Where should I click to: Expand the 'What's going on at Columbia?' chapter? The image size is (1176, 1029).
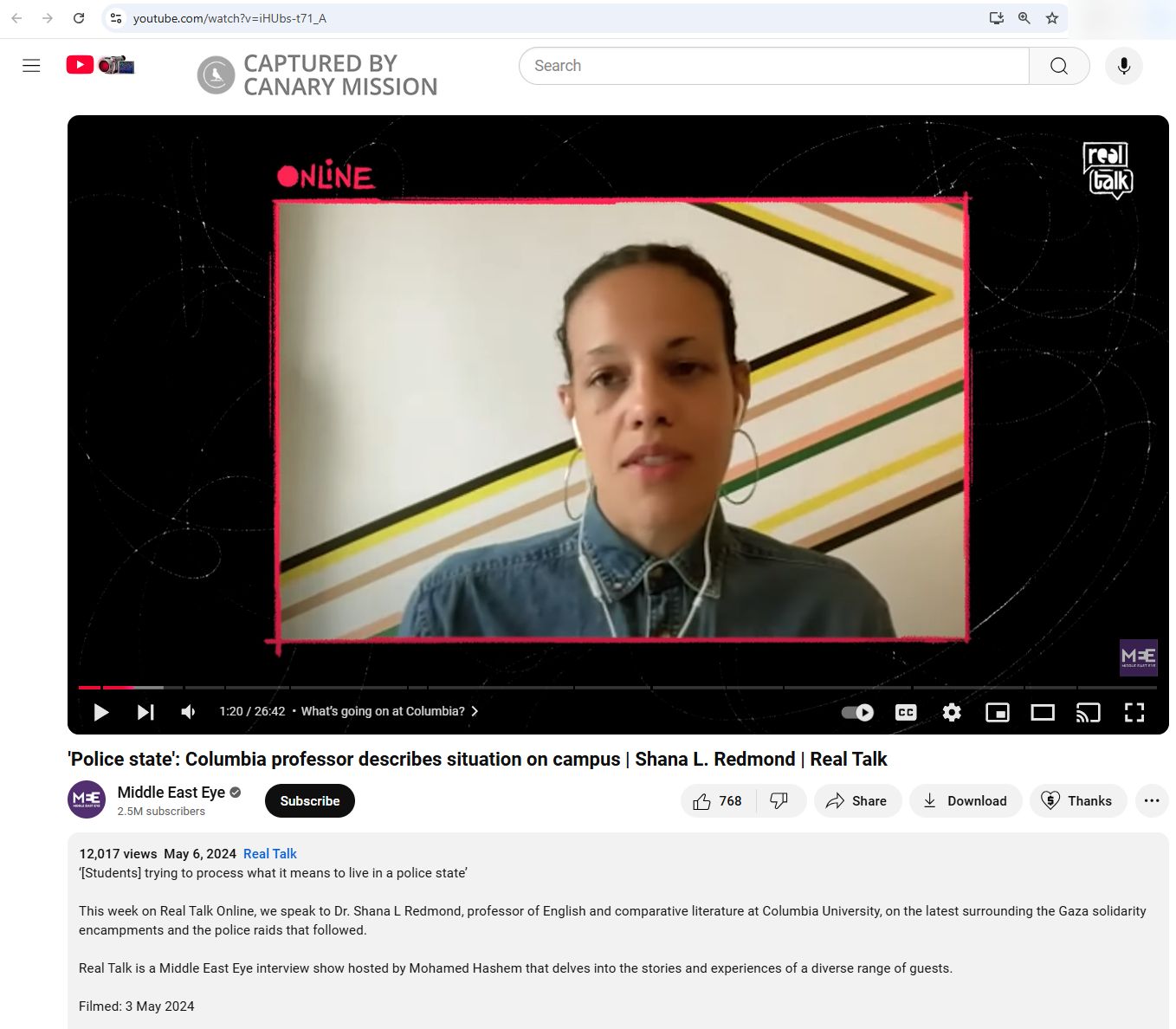tap(390, 711)
